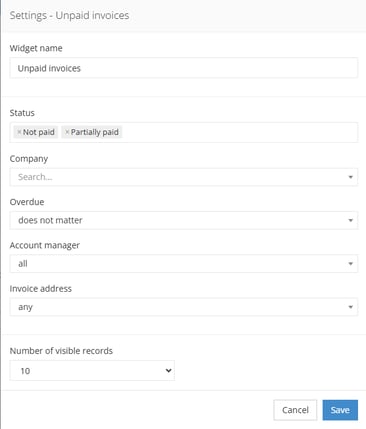Remove the "Not paid" status tag
The height and width of the screenshot is (429, 366).
(x=19, y=132)
